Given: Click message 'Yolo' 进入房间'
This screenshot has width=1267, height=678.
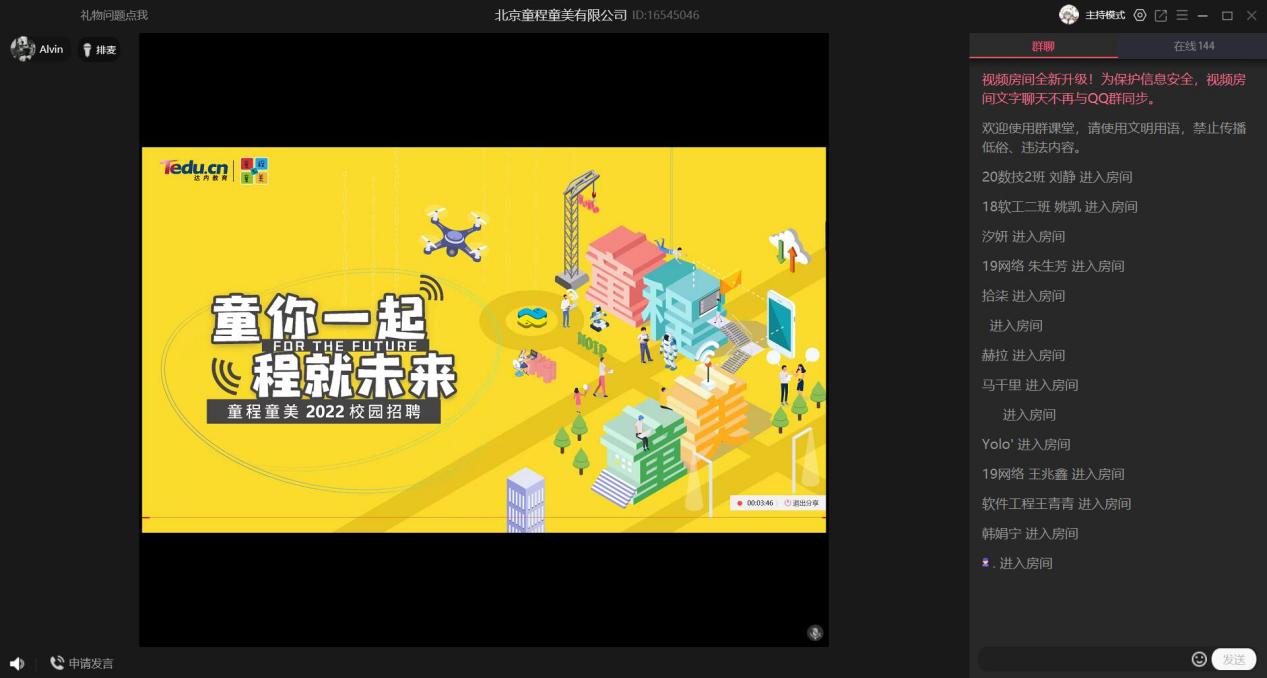Looking at the screenshot, I should tap(1026, 444).
